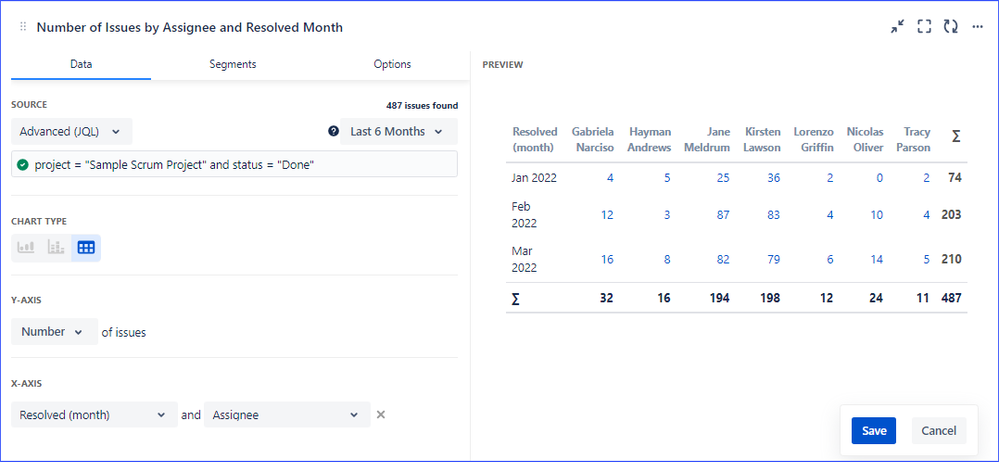Switch to the Segments tab
The height and width of the screenshot is (462, 999).
pos(233,64)
